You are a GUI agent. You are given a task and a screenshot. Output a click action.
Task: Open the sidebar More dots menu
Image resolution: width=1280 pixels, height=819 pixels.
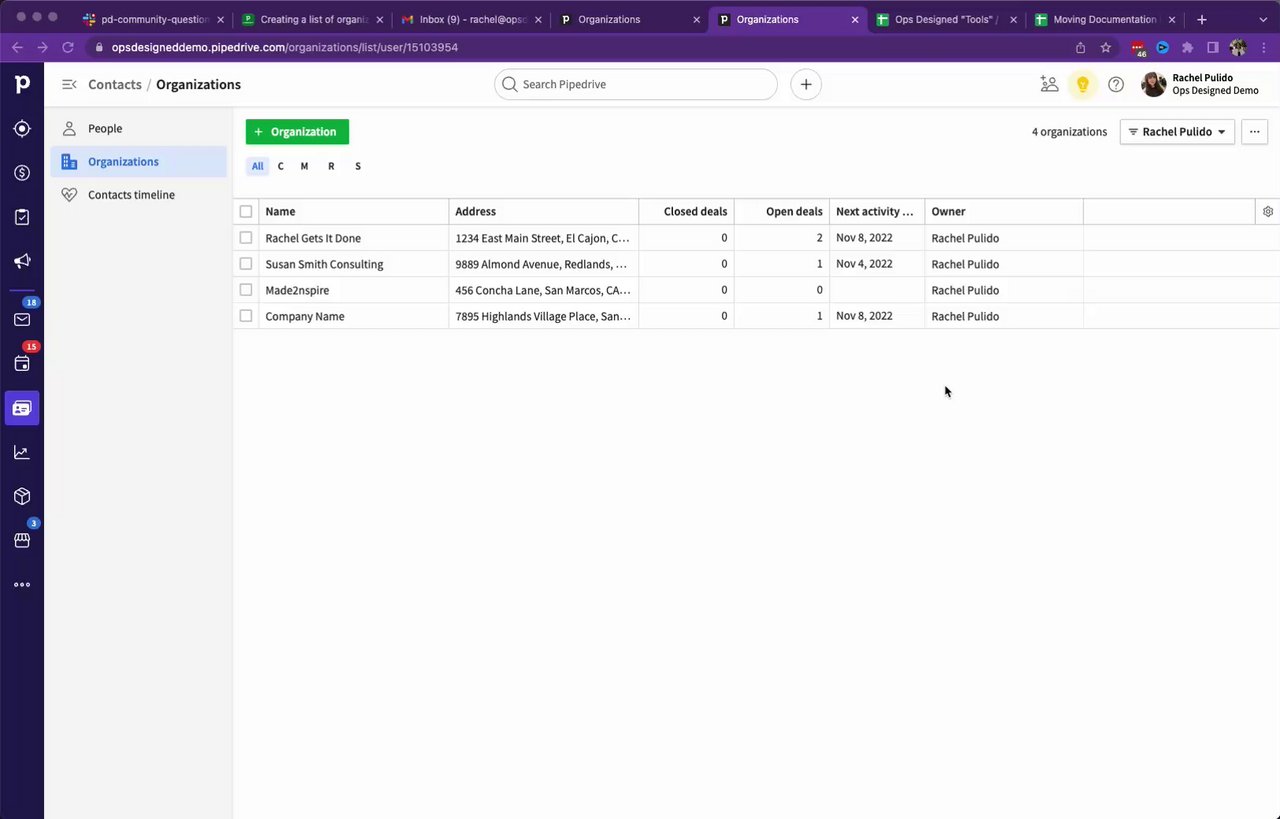22,585
